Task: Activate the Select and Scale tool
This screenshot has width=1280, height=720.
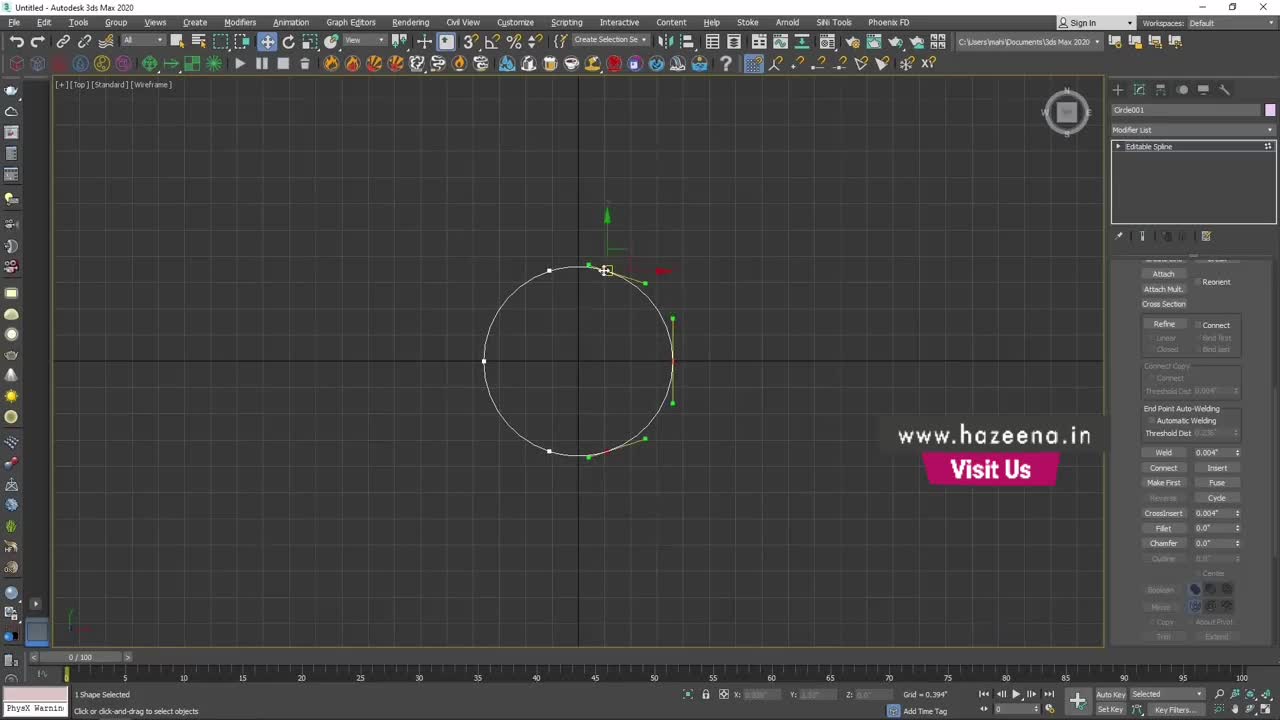Action: click(x=310, y=41)
